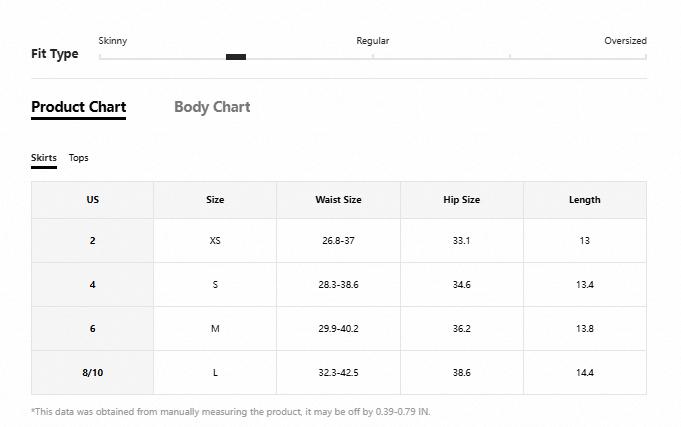681x427 pixels.
Task: Select the US size 6 row
Action: coord(339,328)
